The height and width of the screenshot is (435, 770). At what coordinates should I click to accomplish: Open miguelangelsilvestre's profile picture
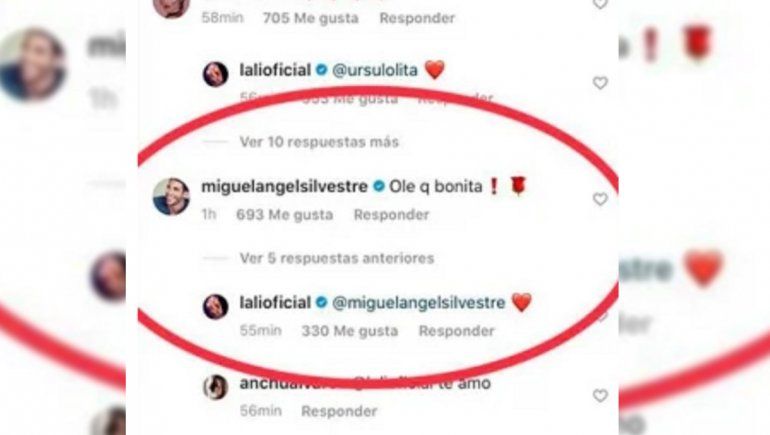[x=171, y=196]
